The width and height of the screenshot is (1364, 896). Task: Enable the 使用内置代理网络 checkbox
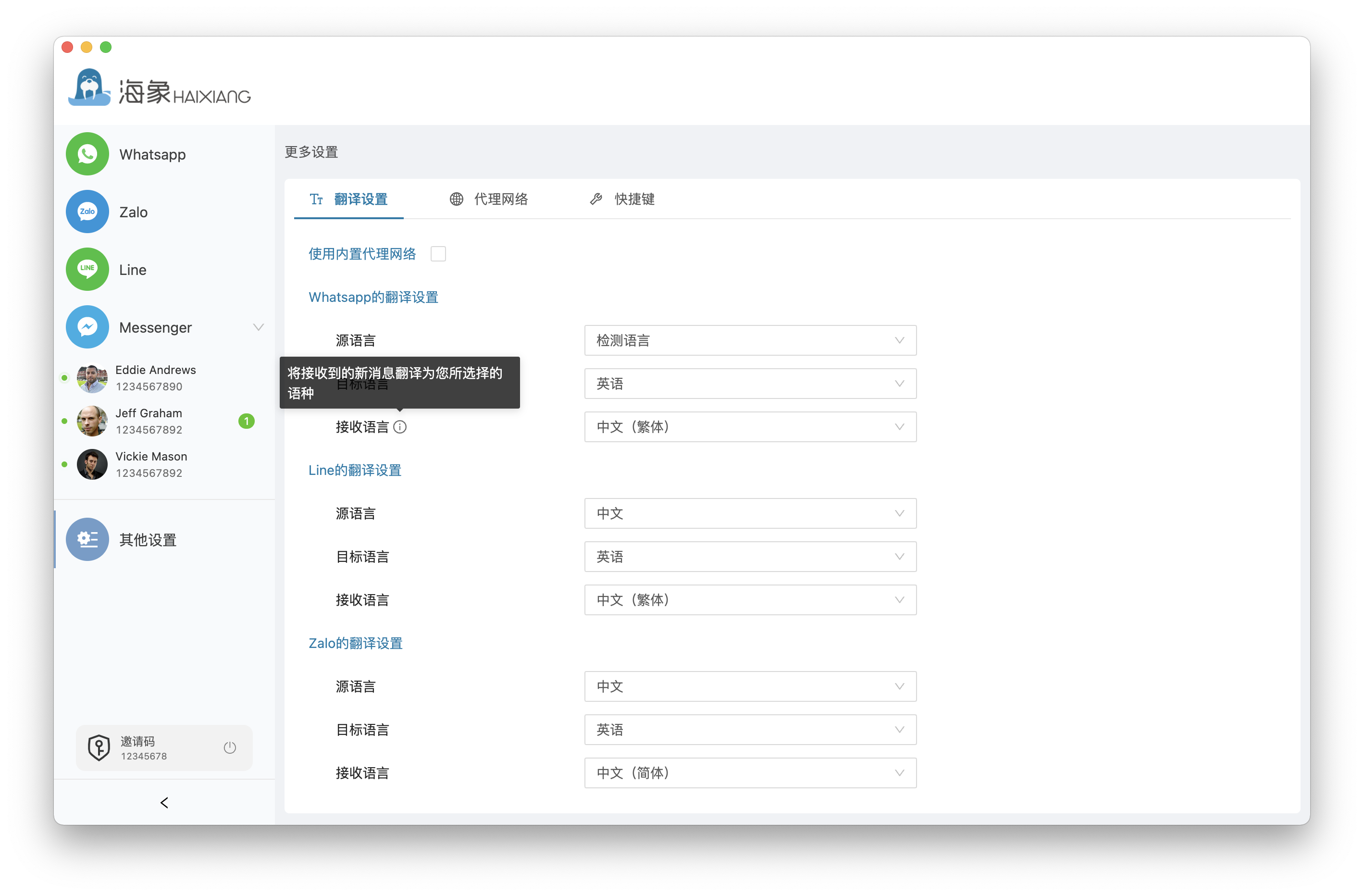pos(438,254)
